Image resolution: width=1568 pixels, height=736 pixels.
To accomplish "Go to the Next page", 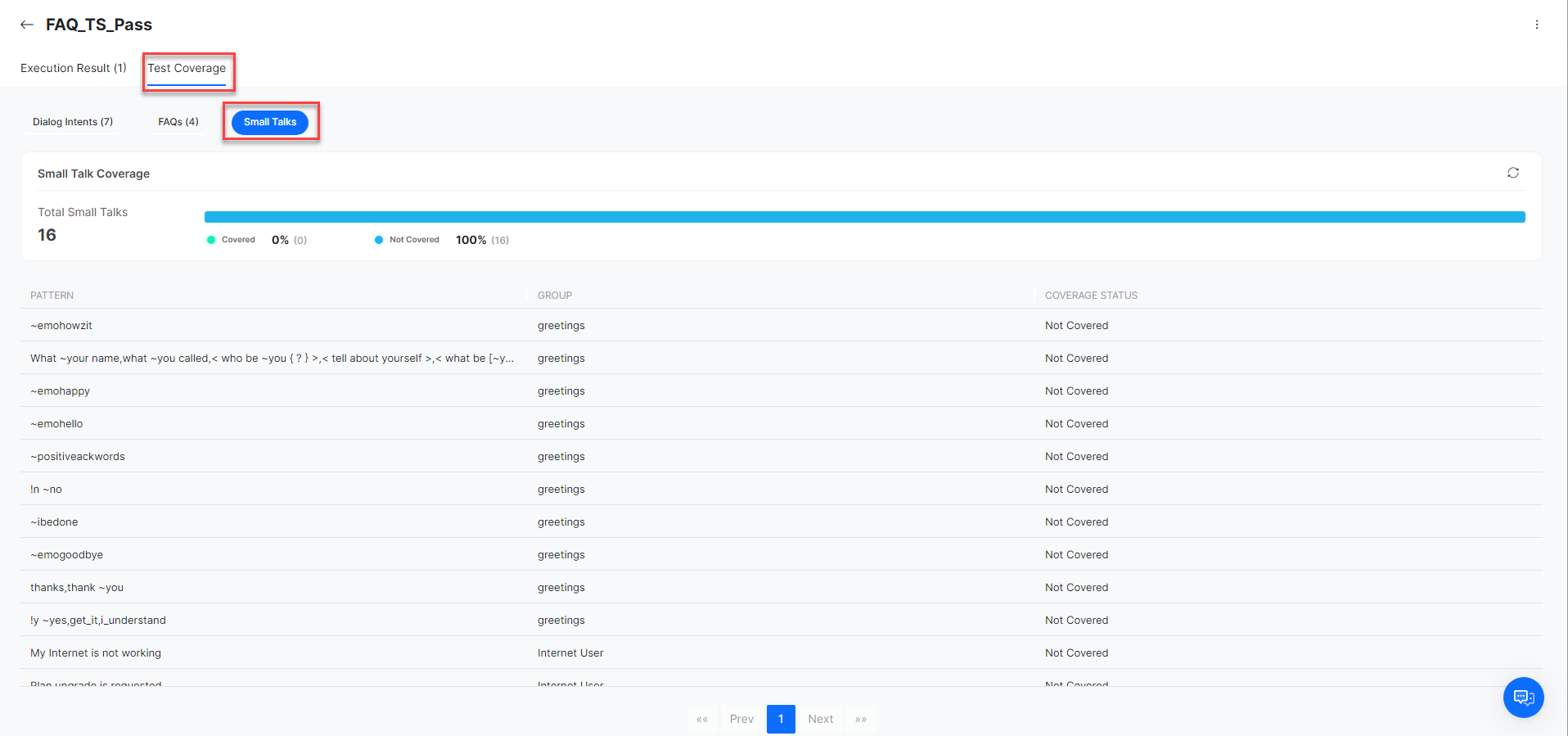I will pyautogui.click(x=820, y=719).
